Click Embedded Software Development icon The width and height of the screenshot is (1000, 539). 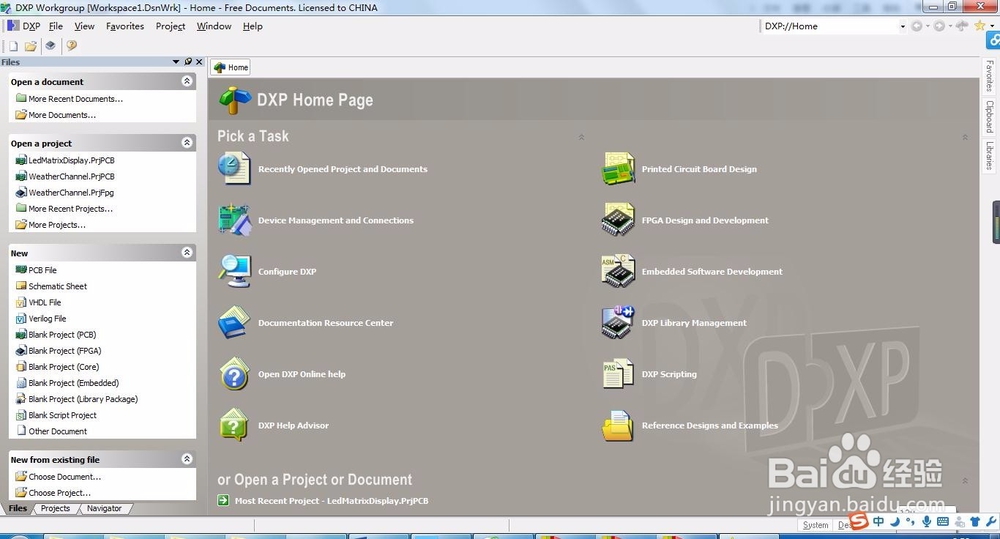pos(618,271)
